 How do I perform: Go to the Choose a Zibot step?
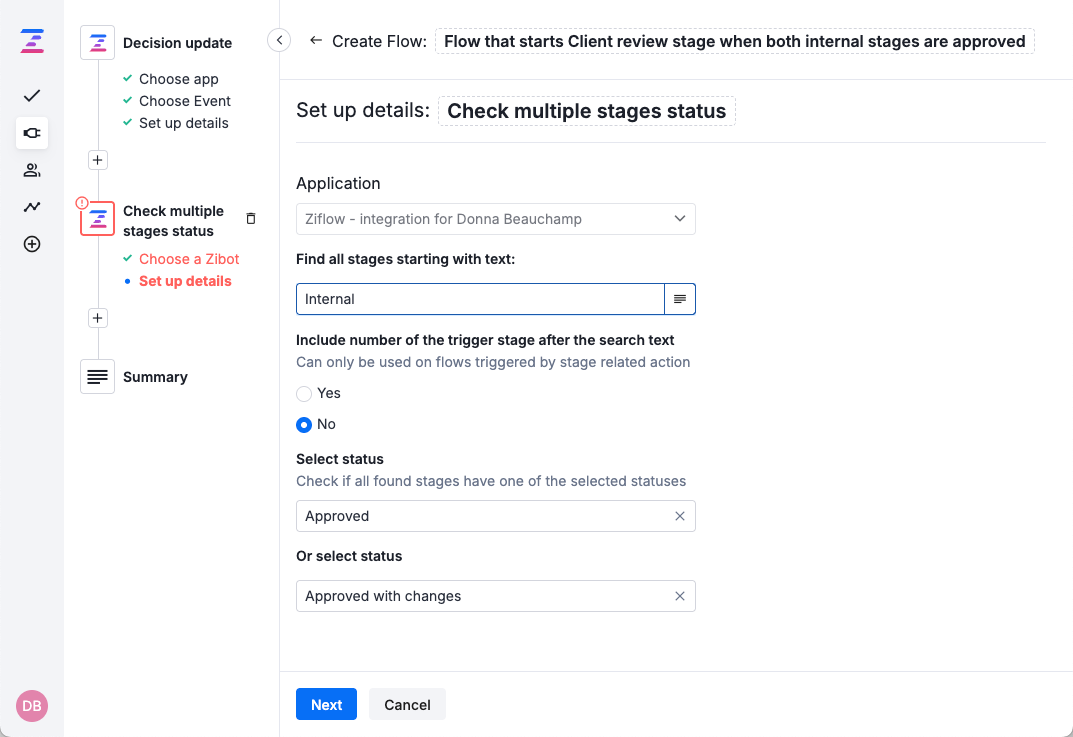(189, 259)
